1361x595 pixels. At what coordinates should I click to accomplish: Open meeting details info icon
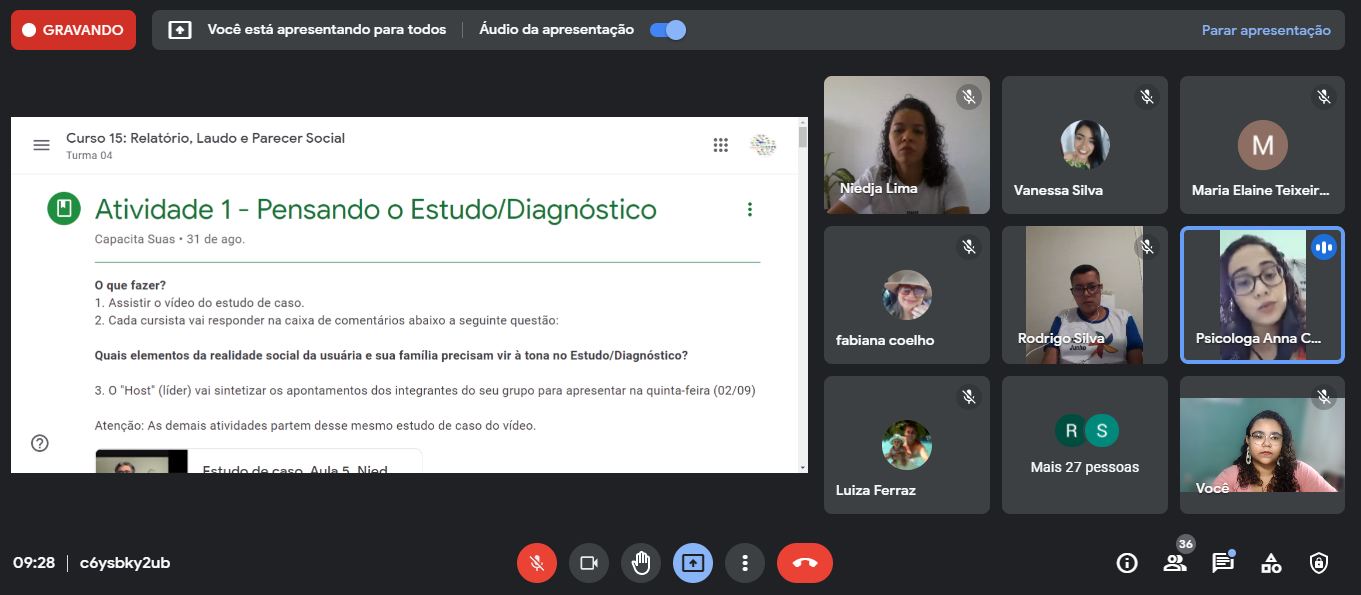[1127, 563]
